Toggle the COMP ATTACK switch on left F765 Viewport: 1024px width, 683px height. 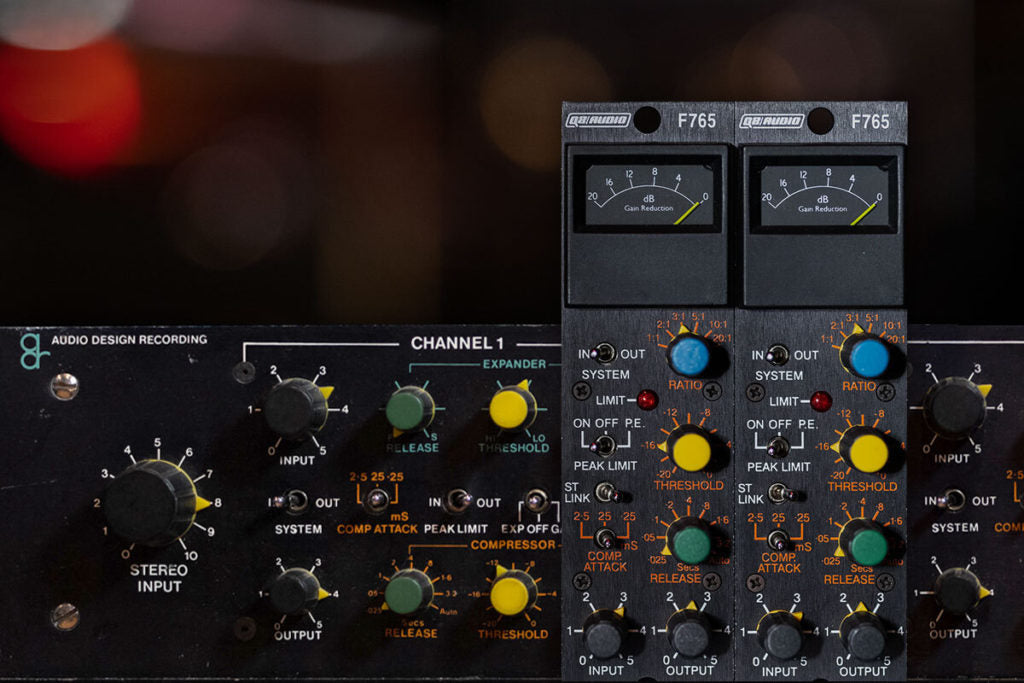click(x=605, y=539)
